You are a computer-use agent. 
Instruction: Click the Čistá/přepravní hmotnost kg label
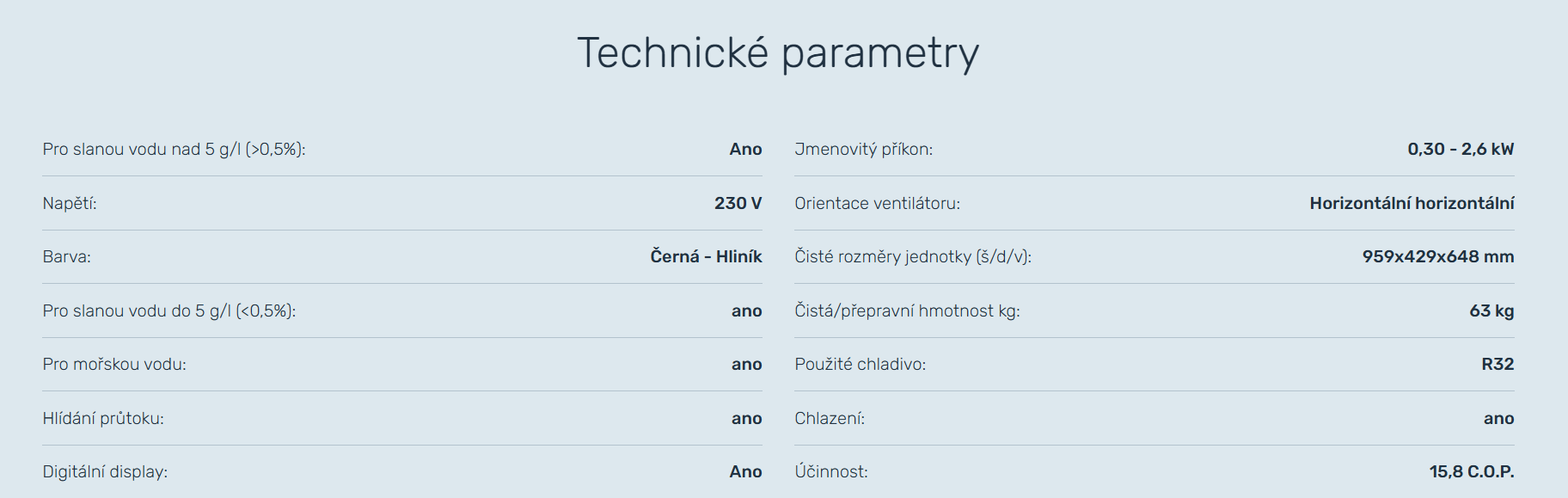click(907, 311)
